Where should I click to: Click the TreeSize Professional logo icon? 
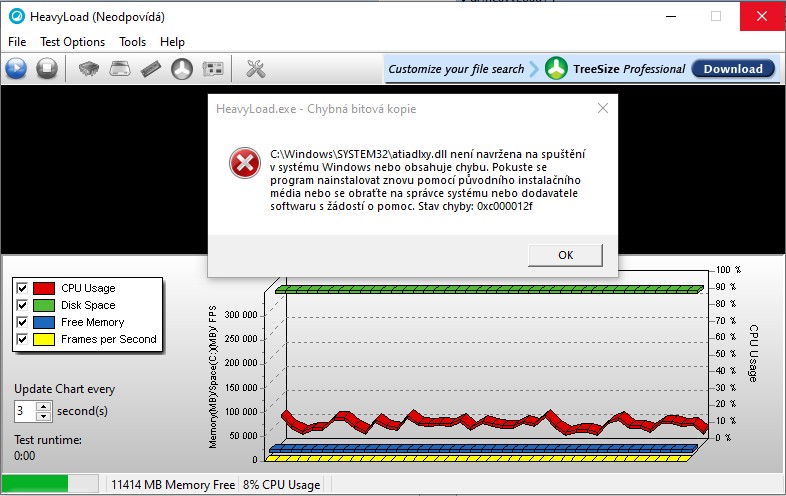pyautogui.click(x=556, y=68)
